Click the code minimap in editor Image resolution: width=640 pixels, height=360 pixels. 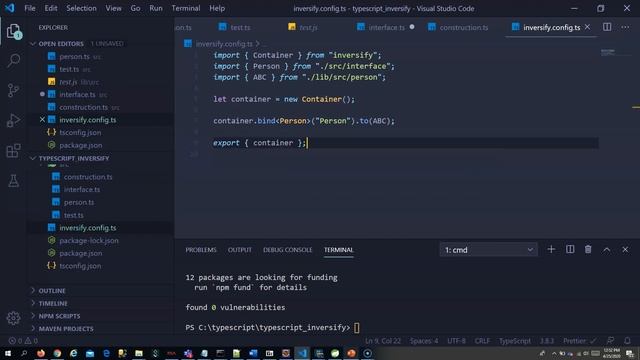608,52
